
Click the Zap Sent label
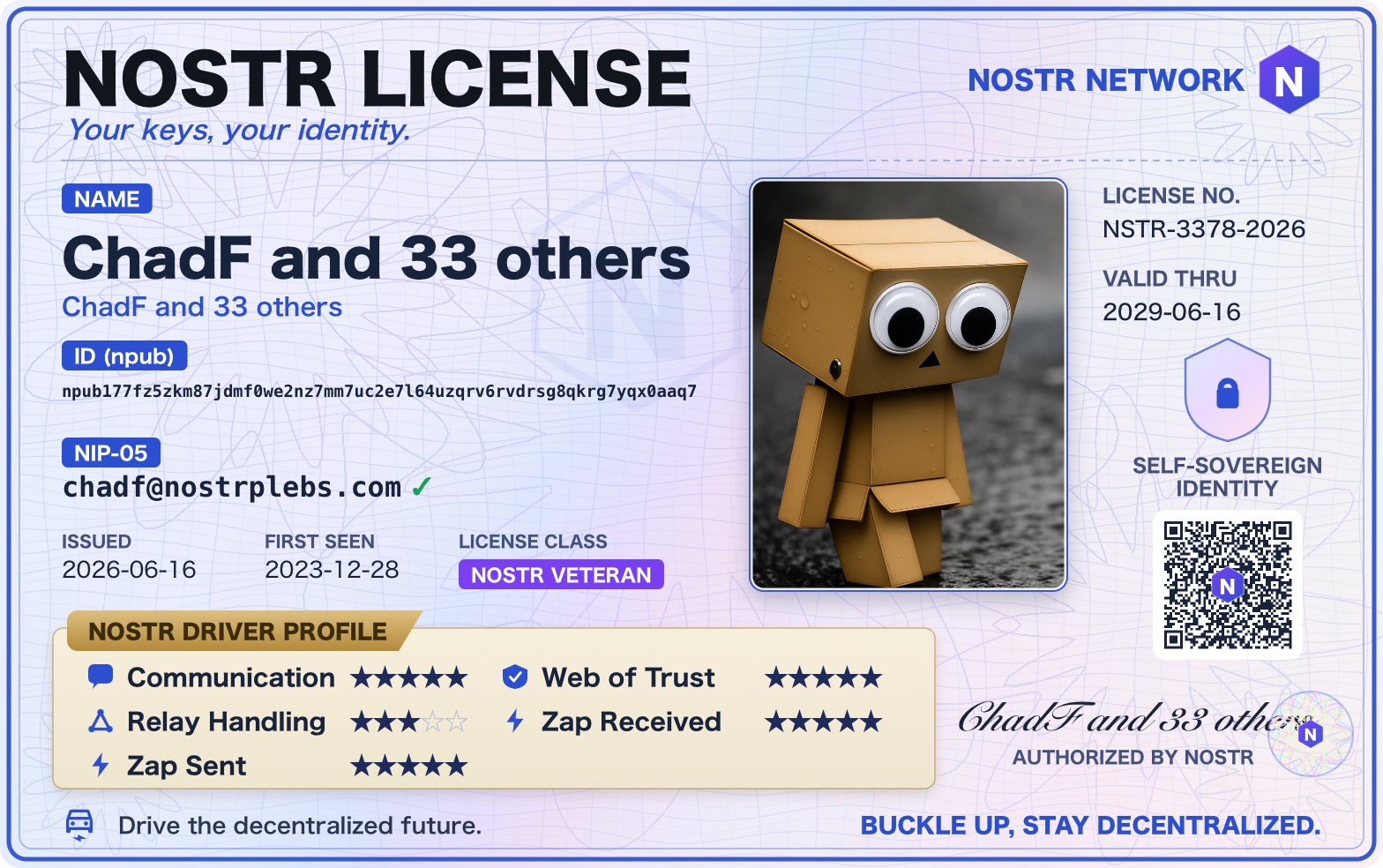[186, 767]
